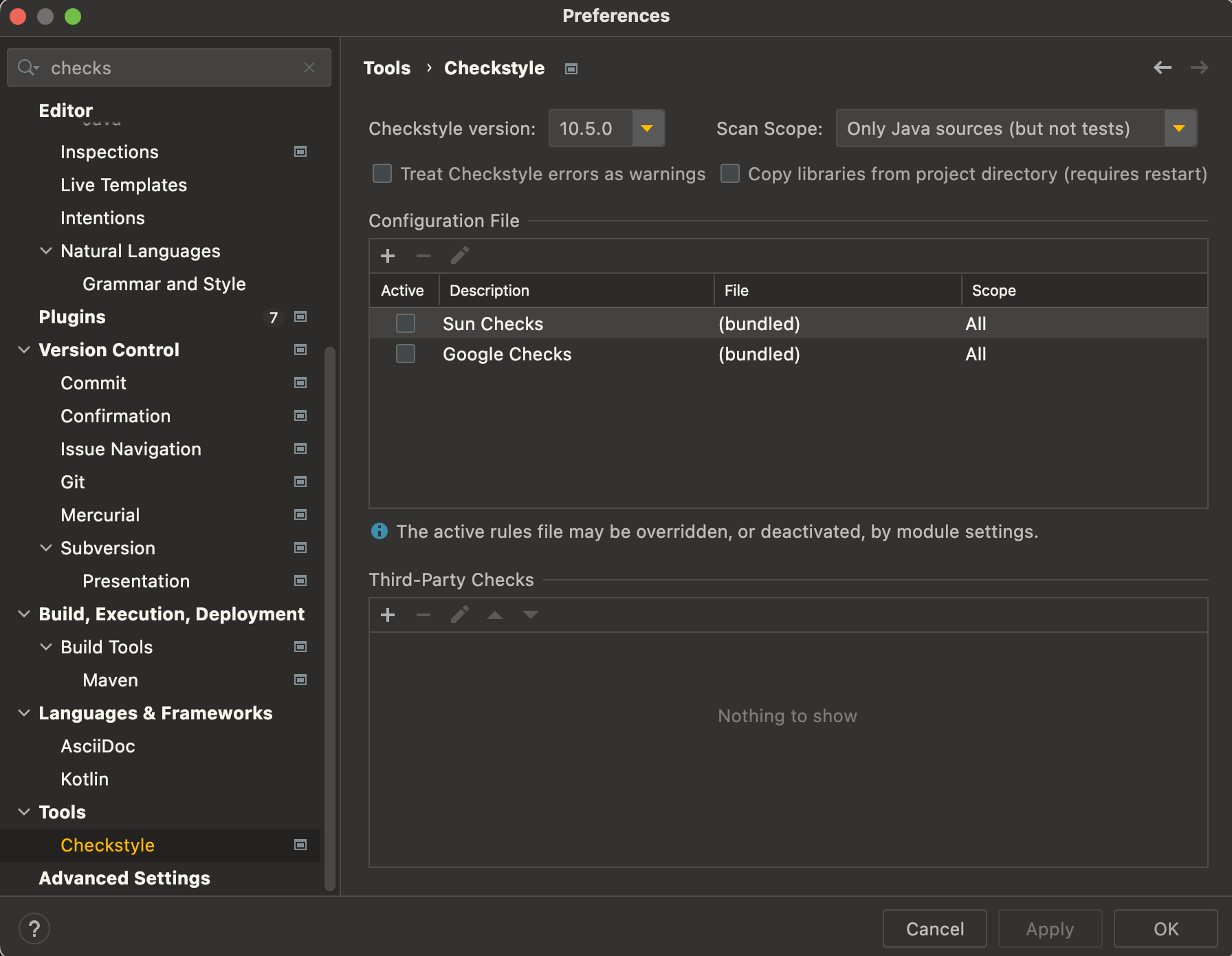Enable Treat Checkstyle errors as warnings
The image size is (1232, 956).
(382, 173)
